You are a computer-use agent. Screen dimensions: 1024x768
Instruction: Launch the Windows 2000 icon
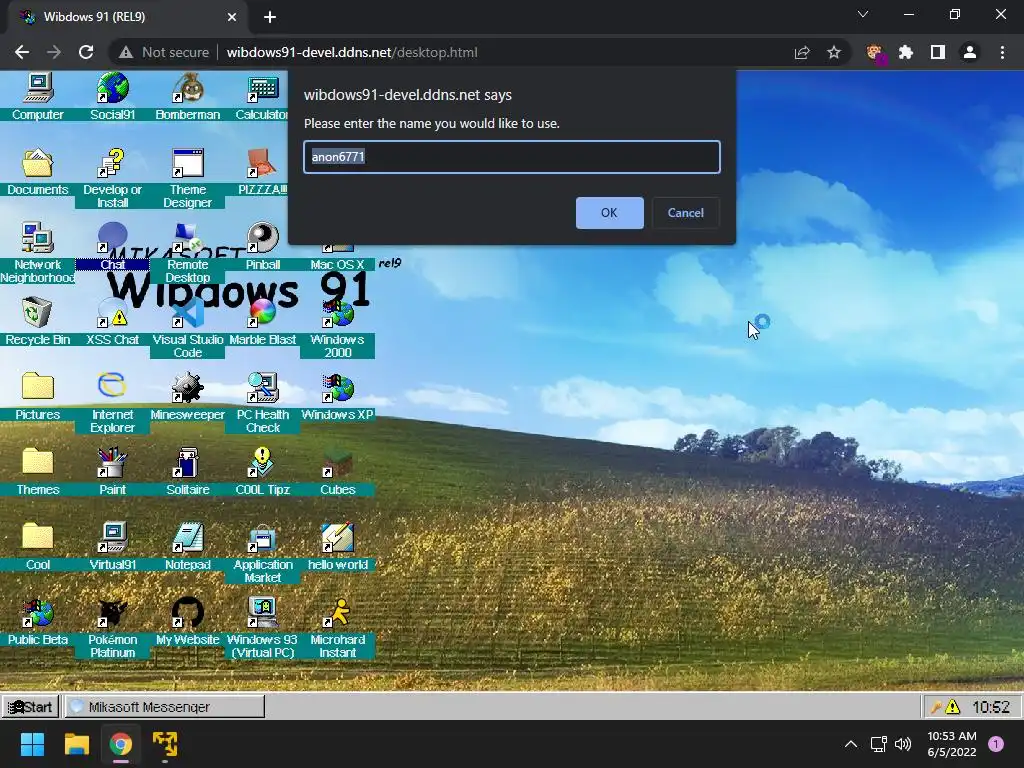(338, 313)
